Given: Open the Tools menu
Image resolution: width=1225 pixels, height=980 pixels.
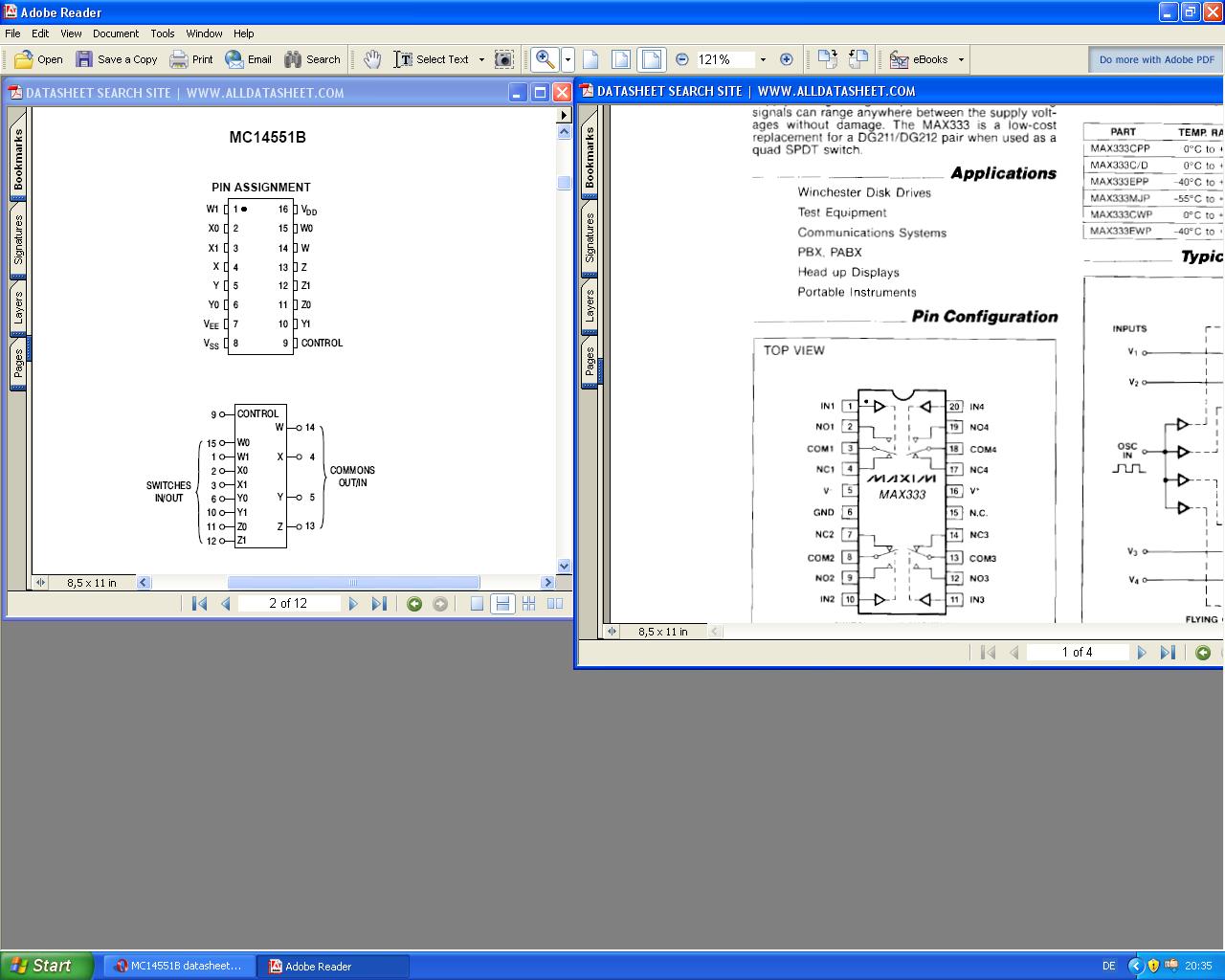Looking at the screenshot, I should (x=163, y=33).
